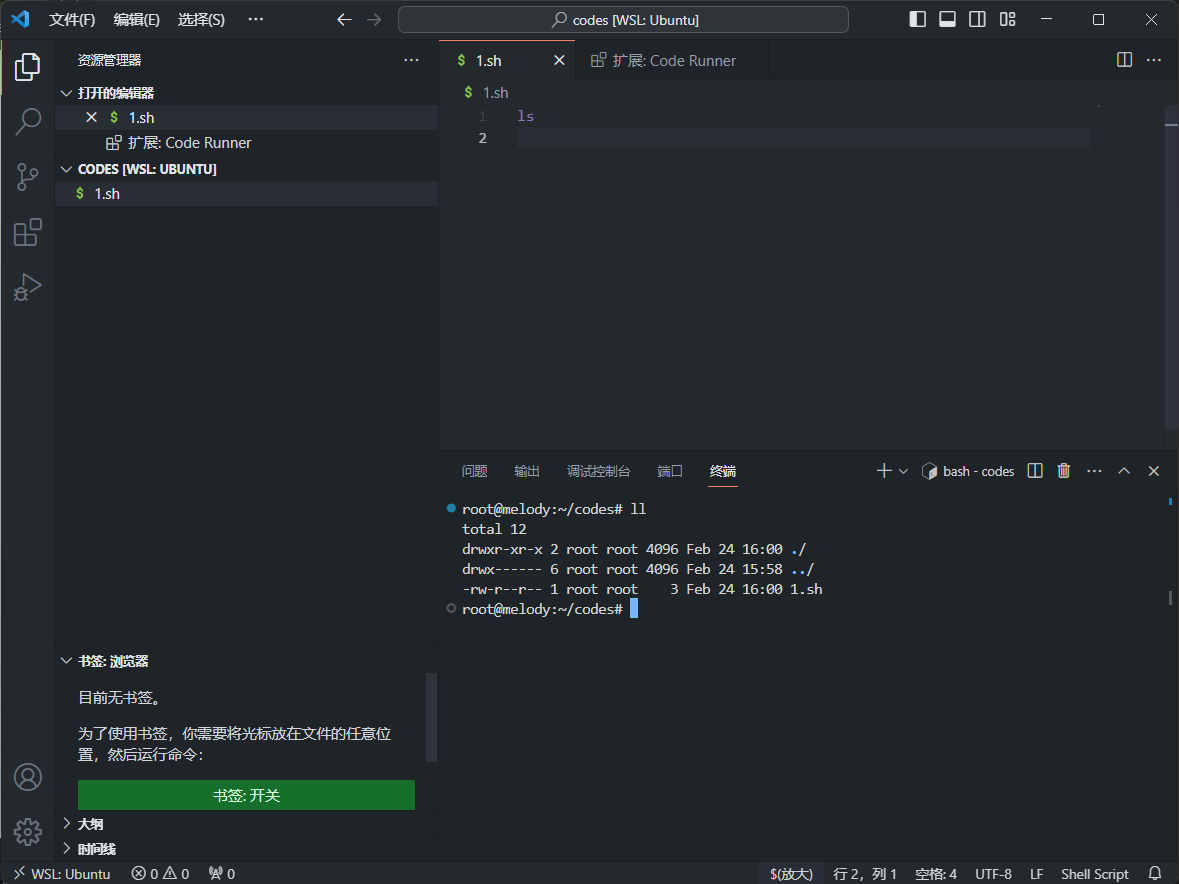Viewport: 1179px width, 884px height.
Task: Collapse the 书签: 浏览器 section
Action: 247,661
